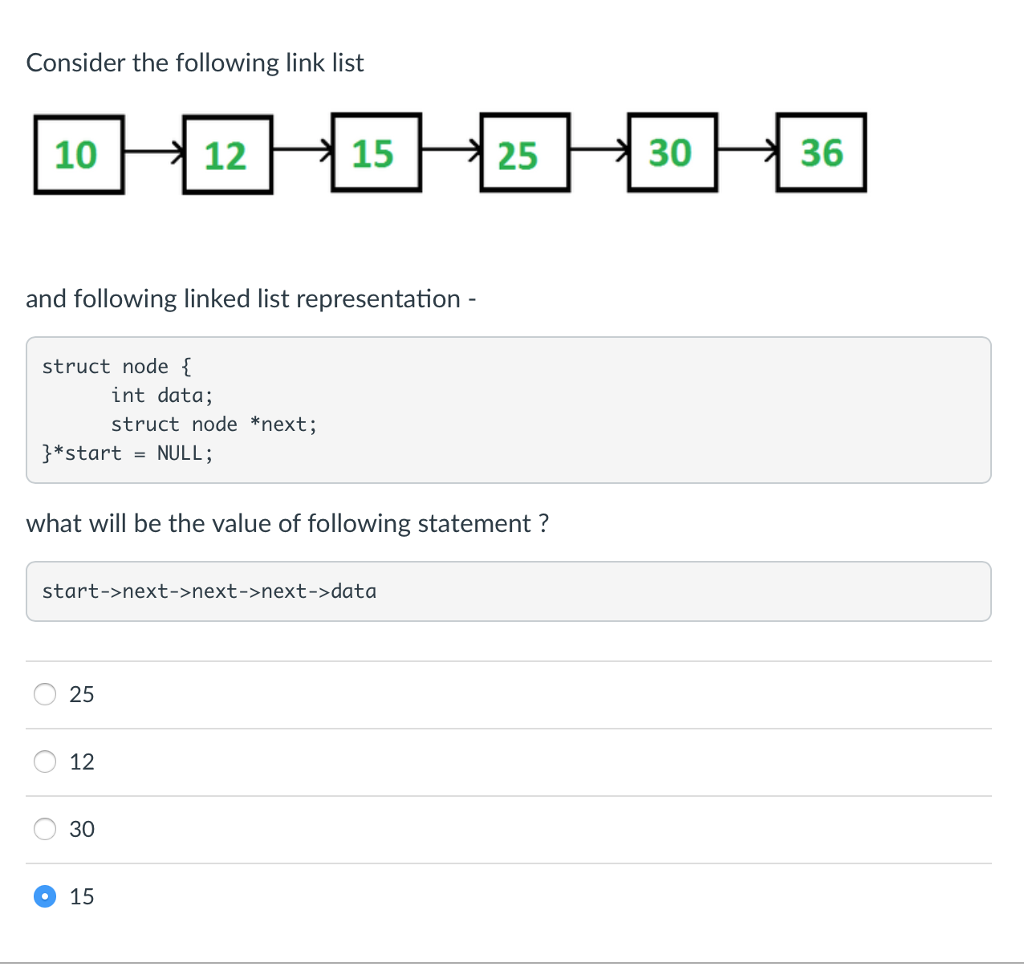Click the 'what will be the value' question text
This screenshot has width=1024, height=979.
(287, 523)
